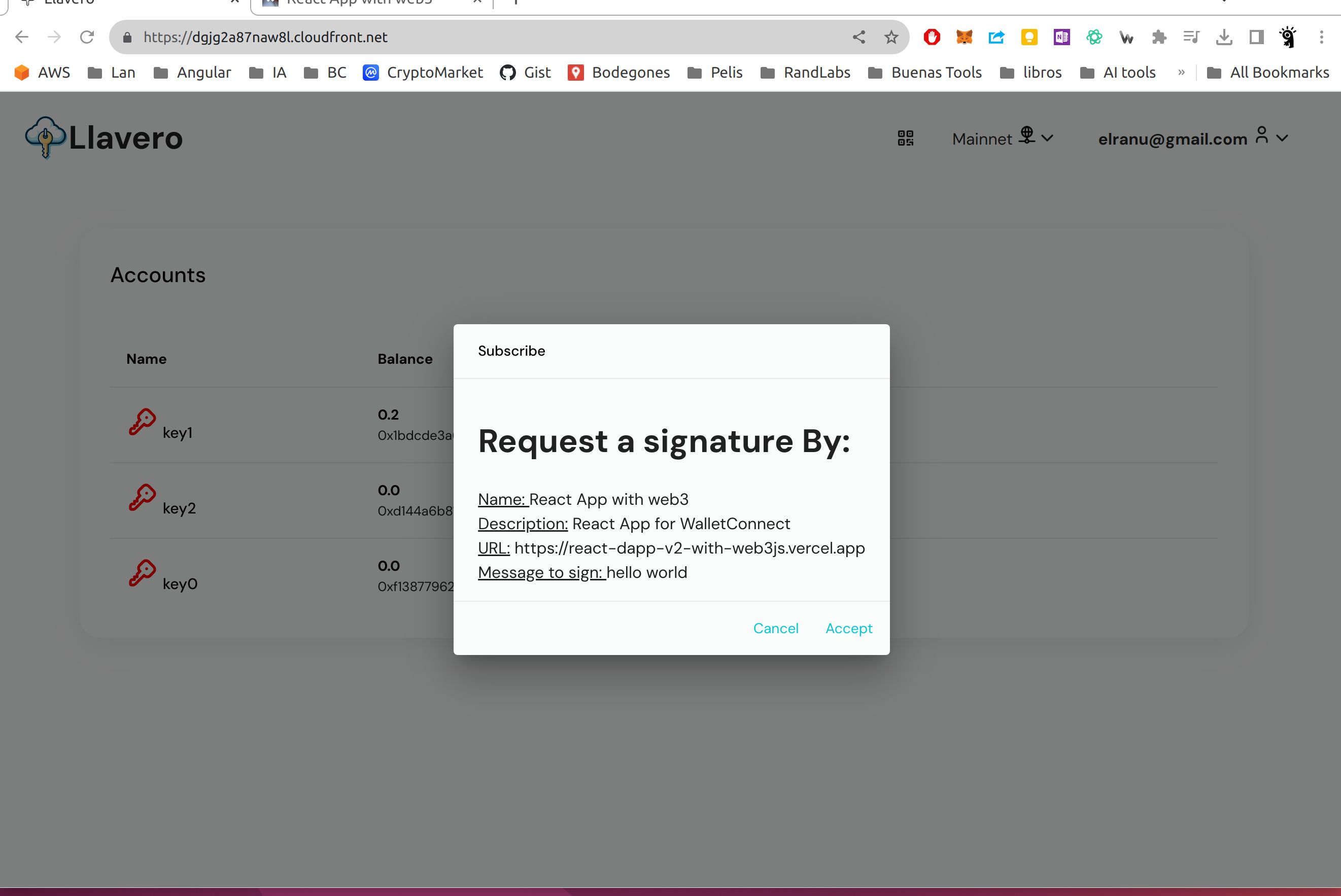Show more bookmarks with the double chevron
The image size is (1341, 896).
point(1181,73)
